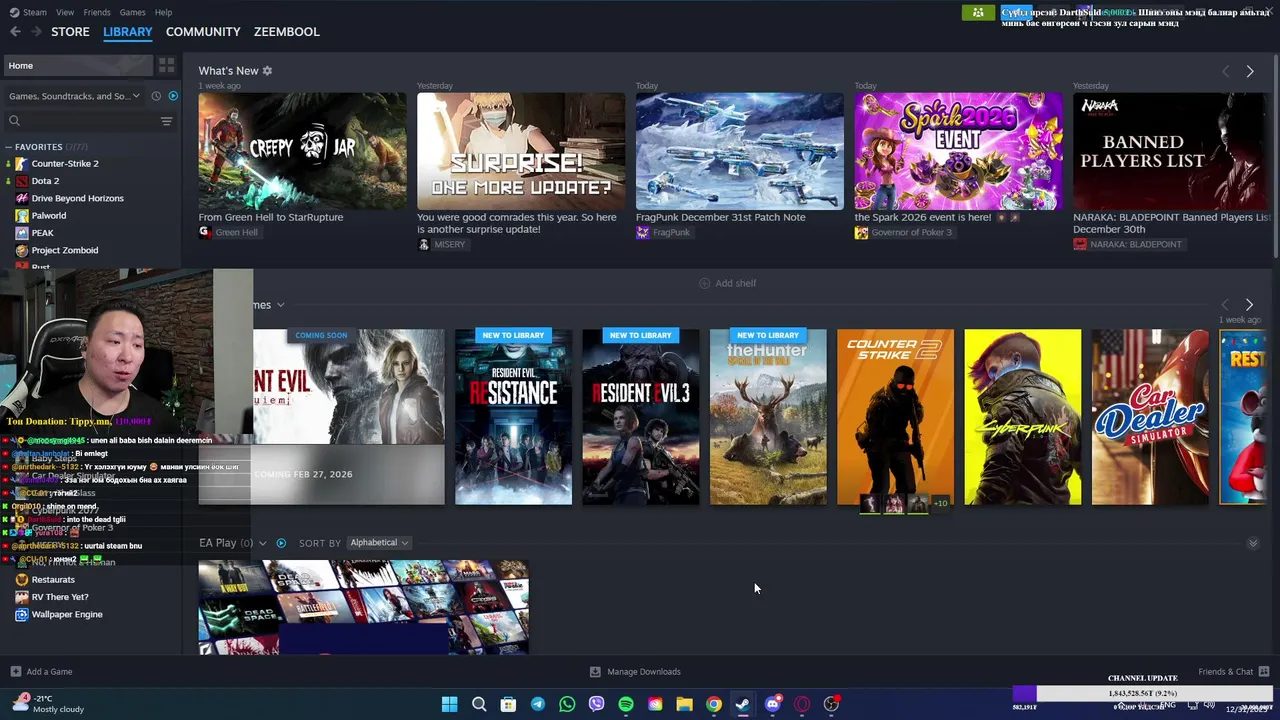The height and width of the screenshot is (720, 1280).
Task: Switch to the STORE tab
Action: (70, 32)
